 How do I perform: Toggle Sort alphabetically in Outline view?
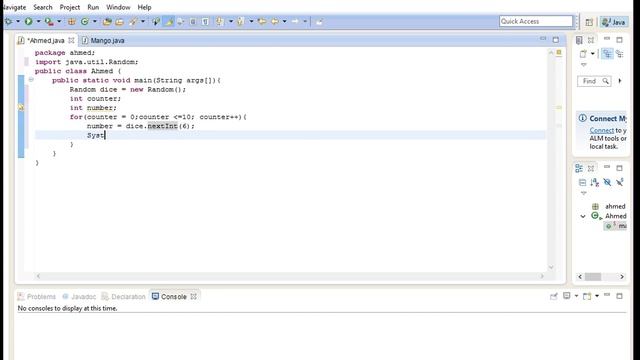(x=595, y=182)
